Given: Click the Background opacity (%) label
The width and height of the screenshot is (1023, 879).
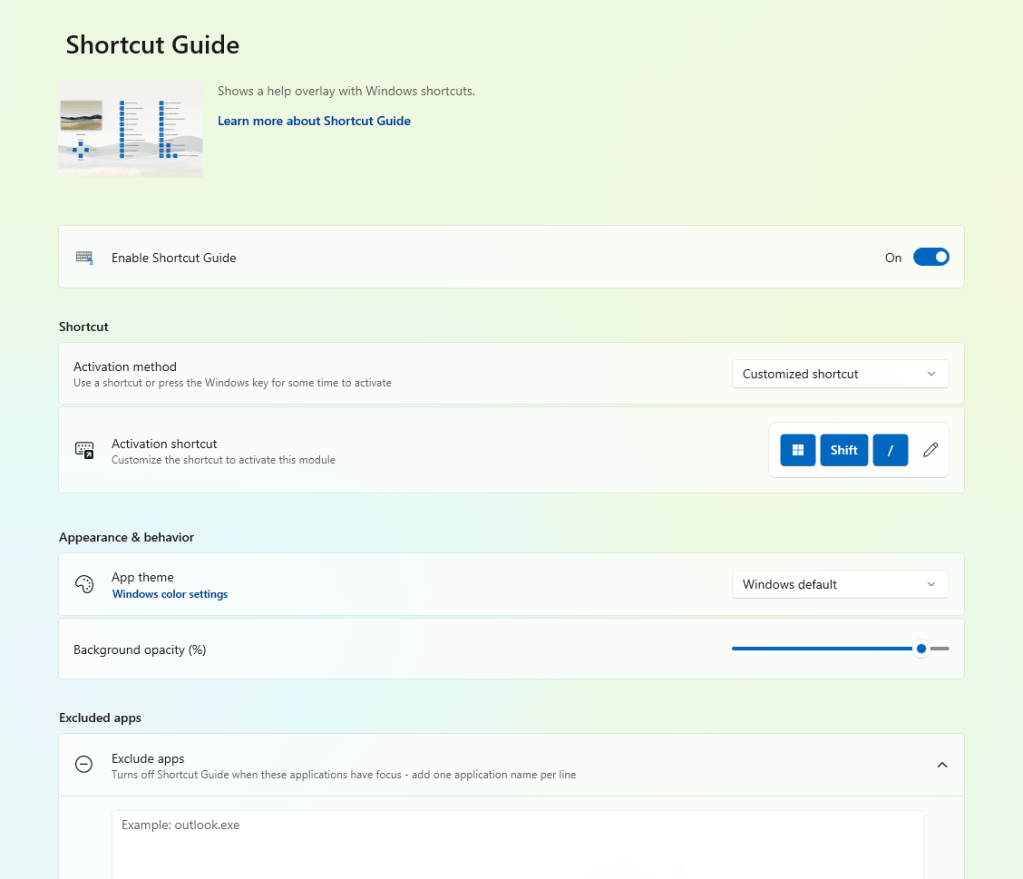Looking at the screenshot, I should click(140, 649).
